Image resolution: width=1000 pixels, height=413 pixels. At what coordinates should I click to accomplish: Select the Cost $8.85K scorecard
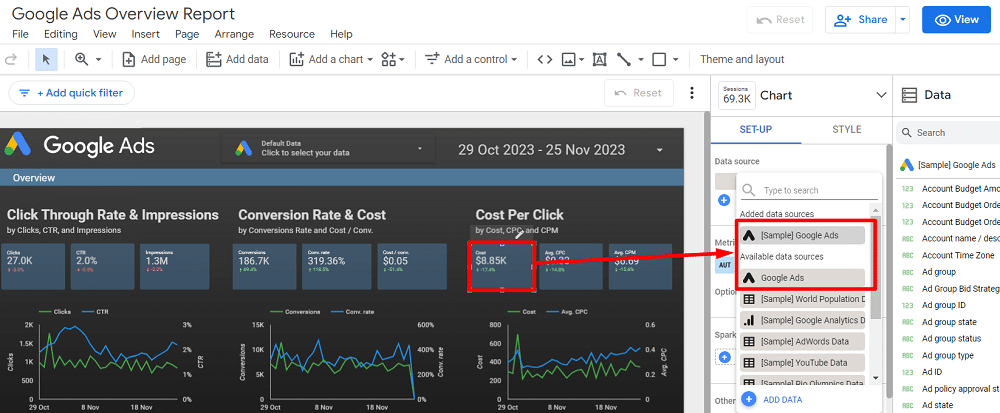pyautogui.click(x=501, y=266)
